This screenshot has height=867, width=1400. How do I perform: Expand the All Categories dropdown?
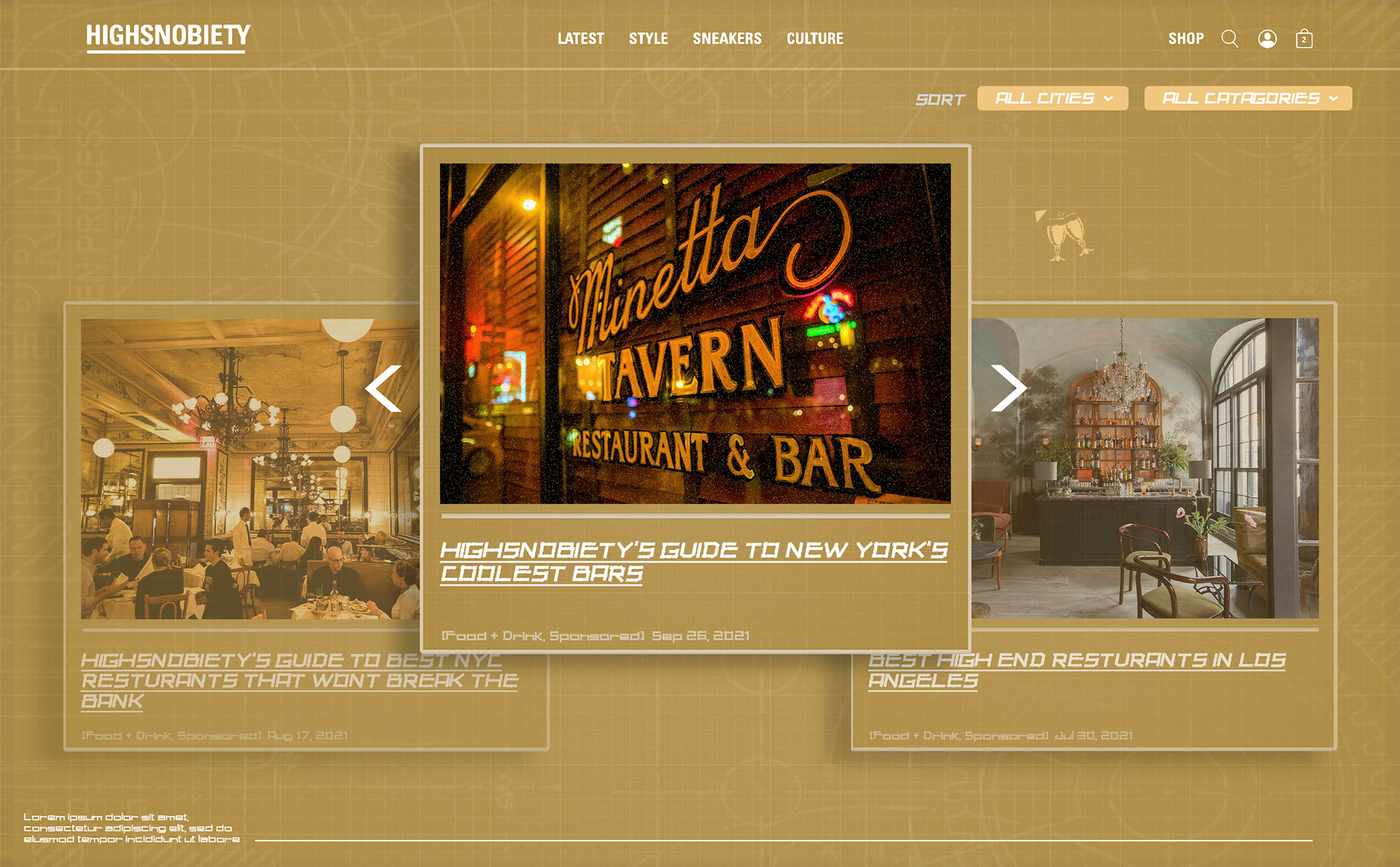(1248, 98)
